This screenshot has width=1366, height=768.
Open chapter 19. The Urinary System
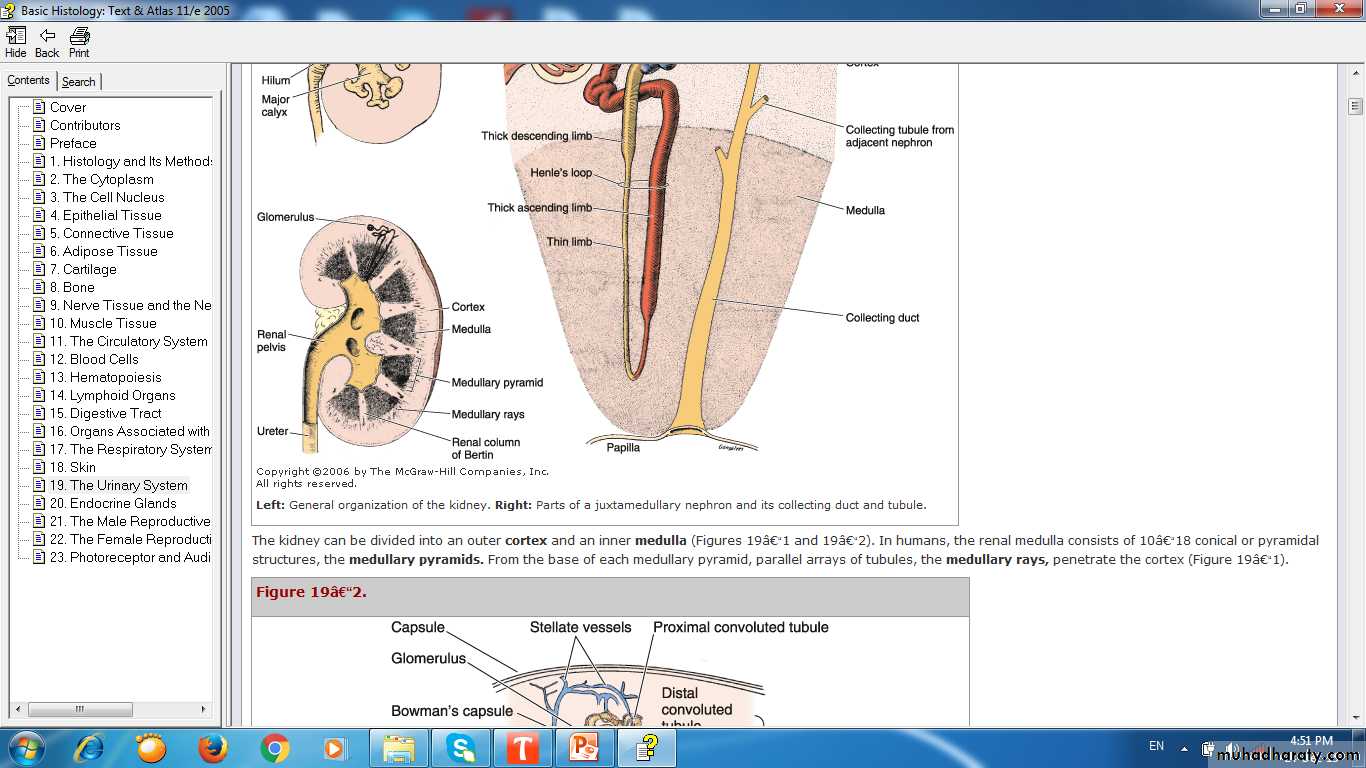coord(118,485)
